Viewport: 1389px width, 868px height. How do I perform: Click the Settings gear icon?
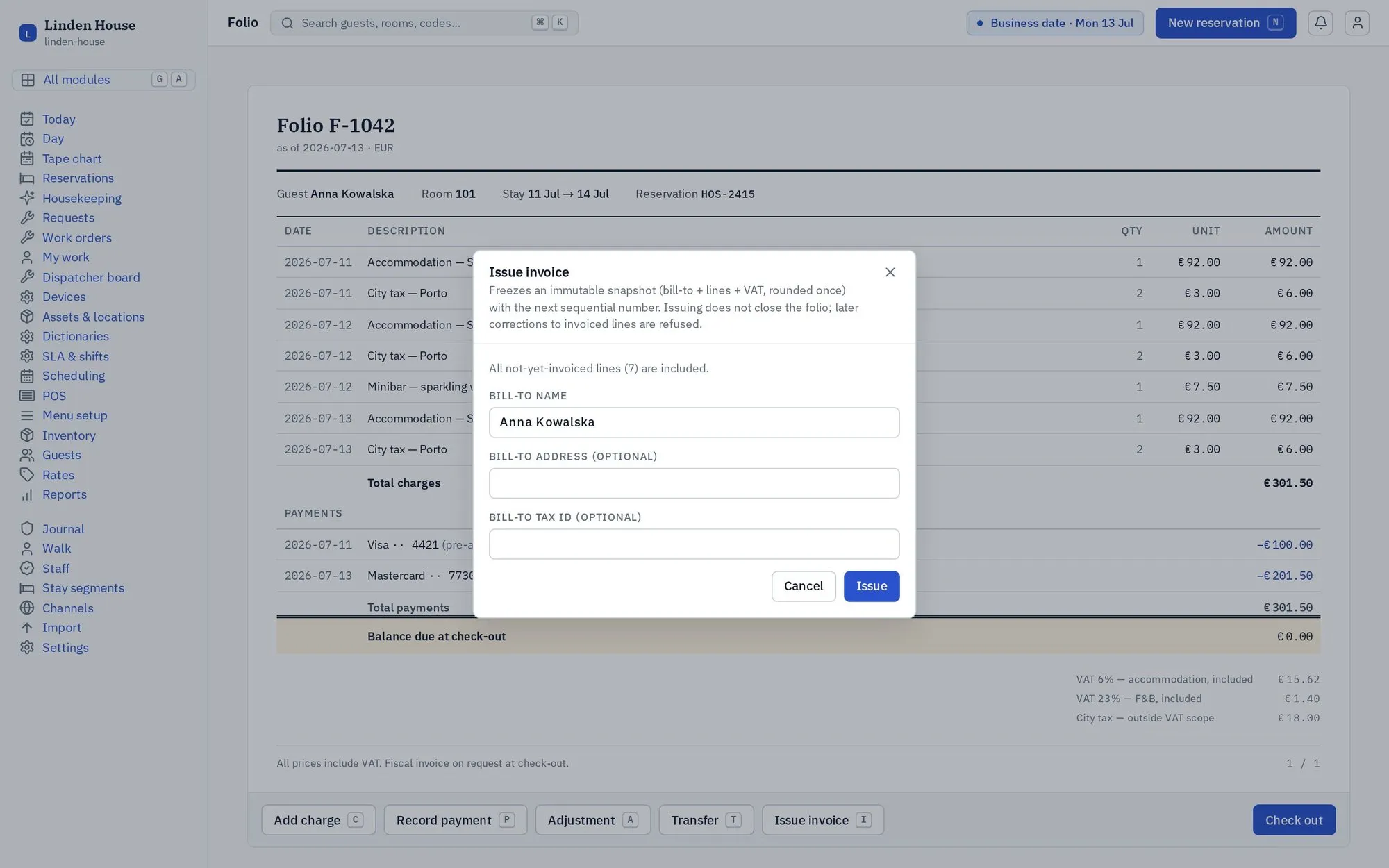coord(27,648)
